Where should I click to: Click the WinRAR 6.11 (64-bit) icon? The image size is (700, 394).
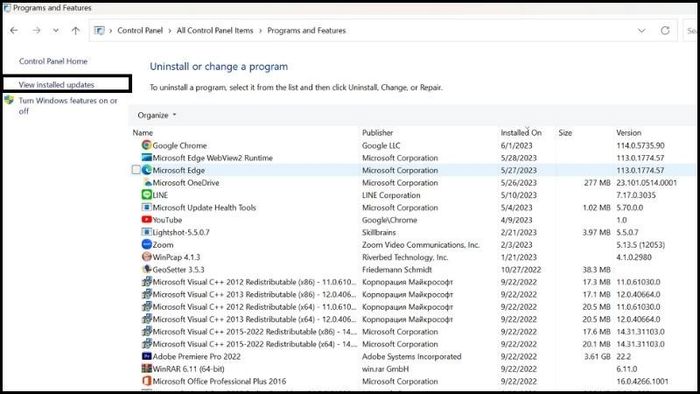coord(146,369)
